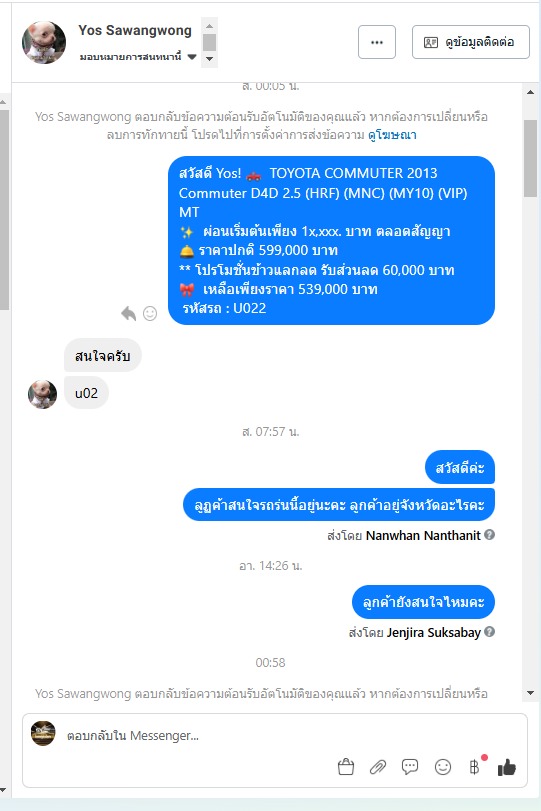Open Yos Sawangwong header profile picture
Image resolution: width=541 pixels, height=811 pixels.
click(44, 42)
